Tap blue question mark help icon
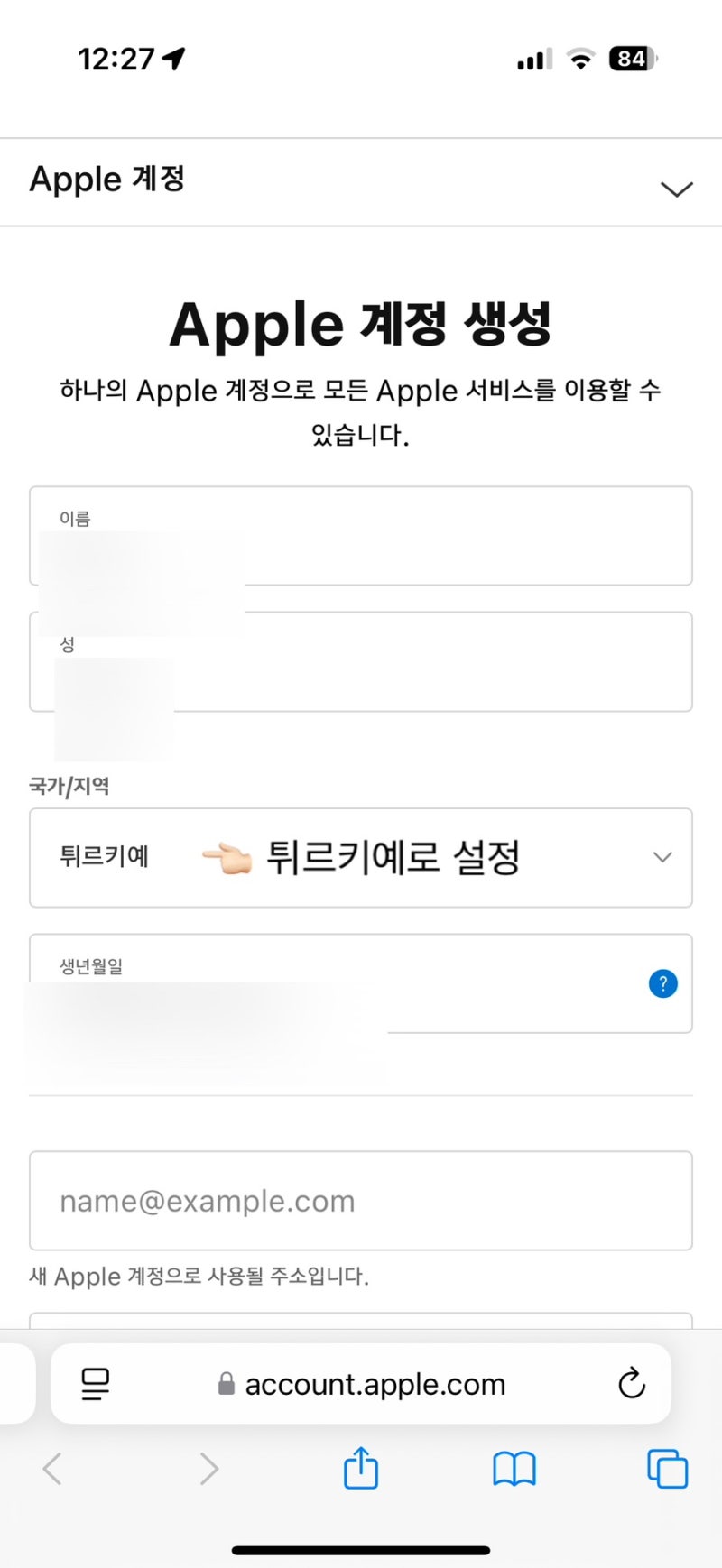722x1568 pixels. pyautogui.click(x=662, y=983)
